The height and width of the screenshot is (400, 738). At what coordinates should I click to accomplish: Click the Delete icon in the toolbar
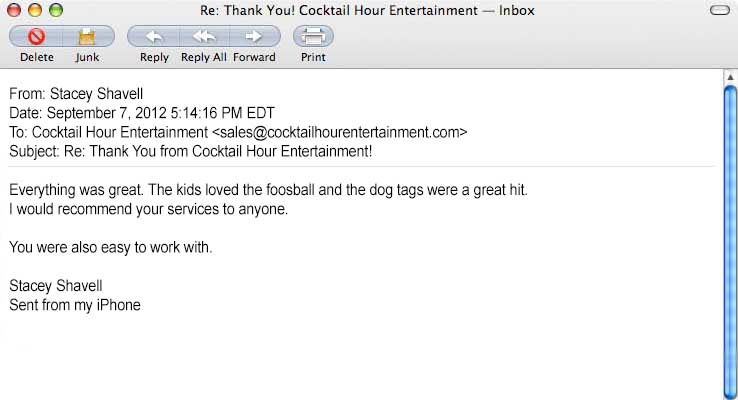37,37
